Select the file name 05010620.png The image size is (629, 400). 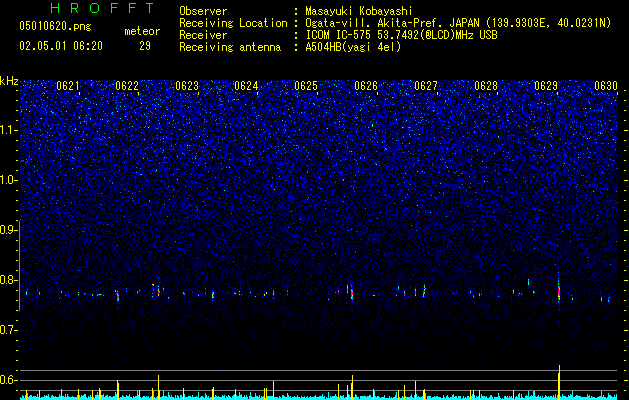[x=55, y=27]
